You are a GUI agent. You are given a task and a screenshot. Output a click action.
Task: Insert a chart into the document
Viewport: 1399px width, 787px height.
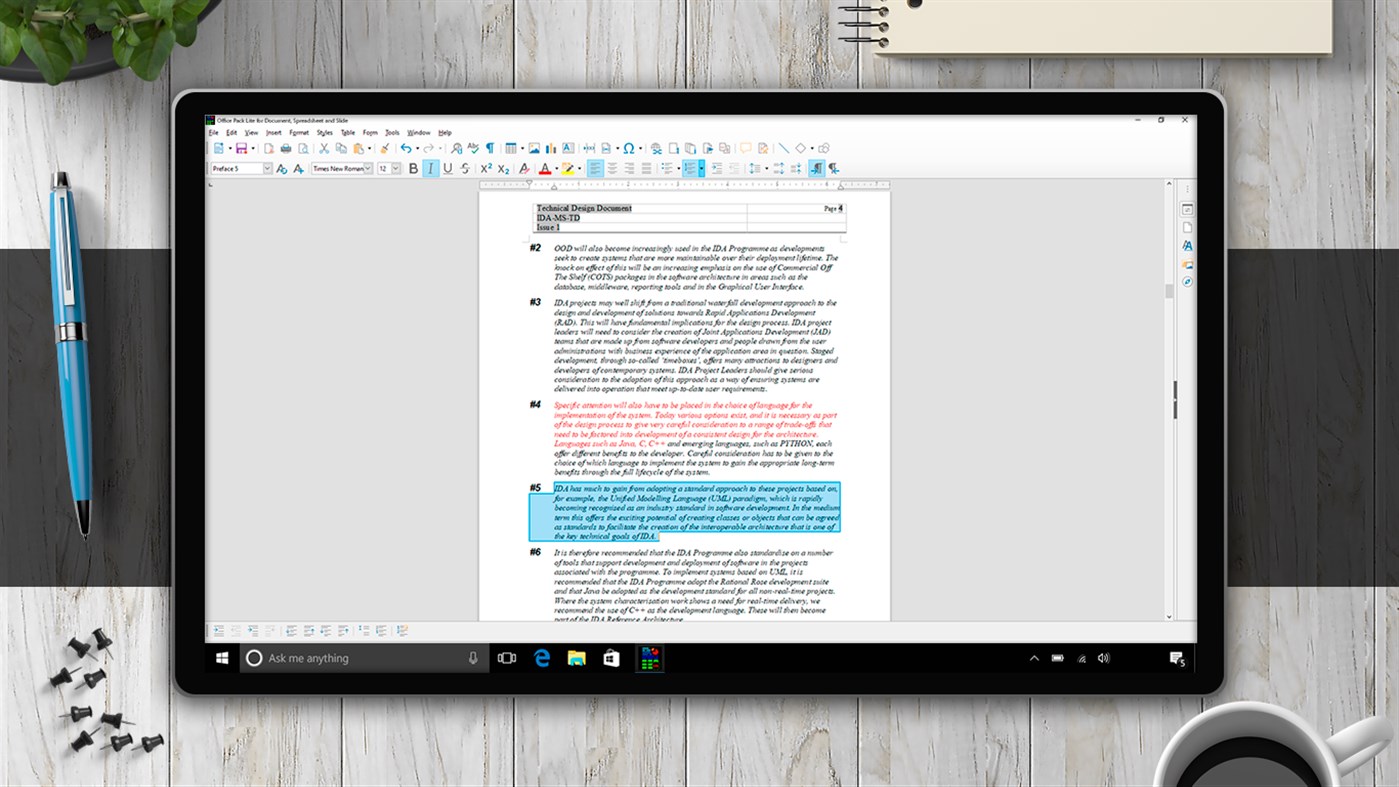(551, 147)
